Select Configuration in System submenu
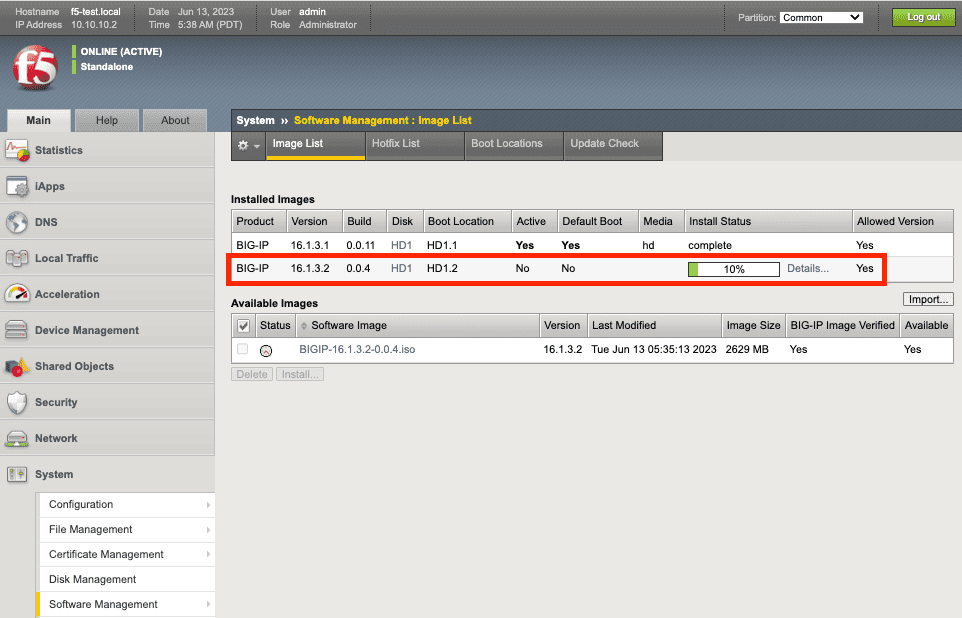The height and width of the screenshot is (618, 962). [127, 504]
